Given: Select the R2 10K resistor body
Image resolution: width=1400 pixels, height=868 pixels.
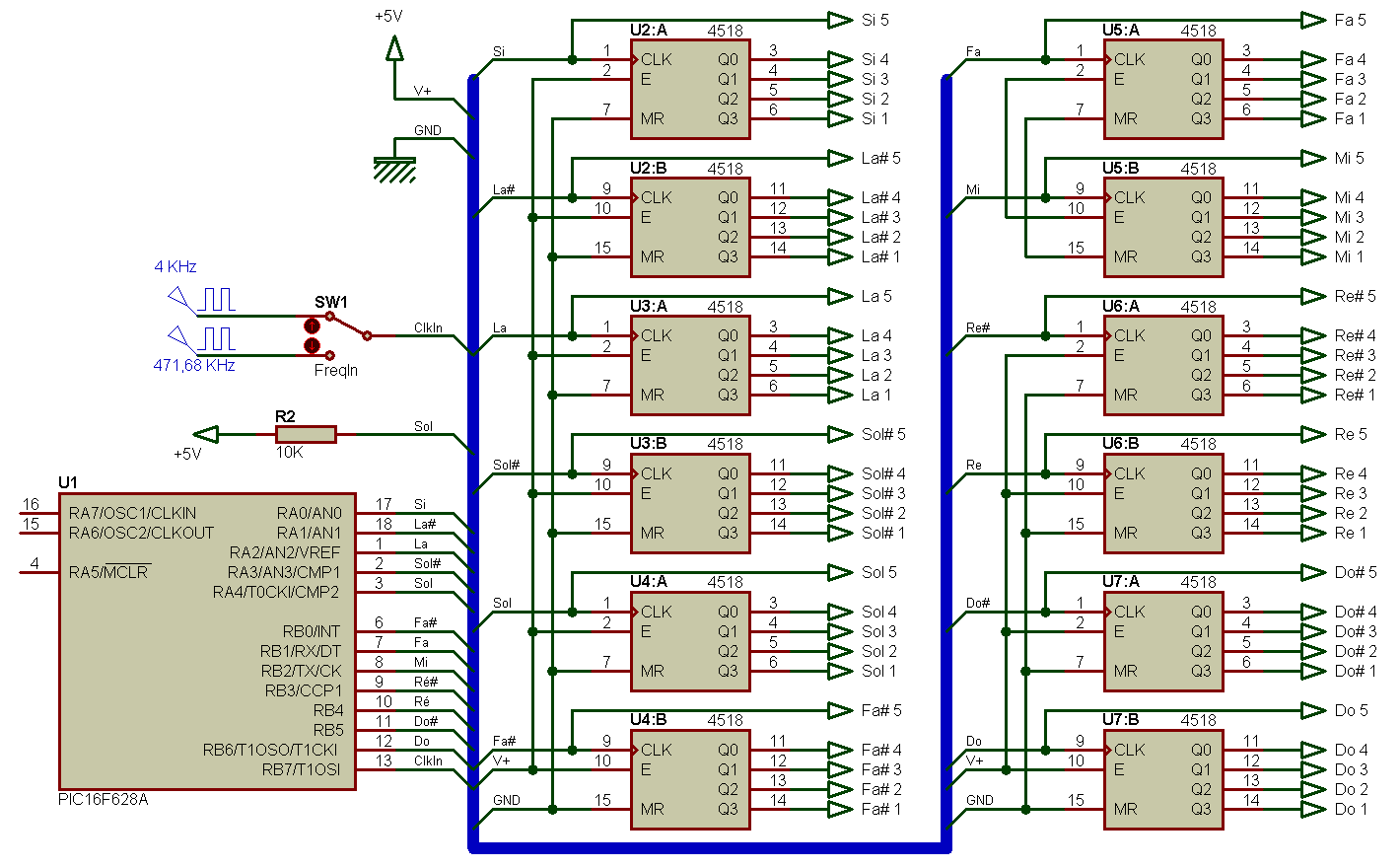Looking at the screenshot, I should (306, 434).
